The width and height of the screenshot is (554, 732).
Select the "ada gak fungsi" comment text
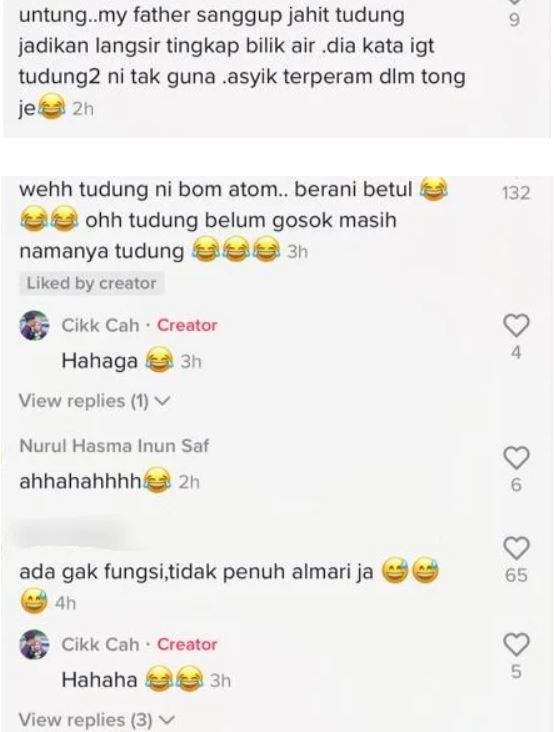click(x=196, y=572)
